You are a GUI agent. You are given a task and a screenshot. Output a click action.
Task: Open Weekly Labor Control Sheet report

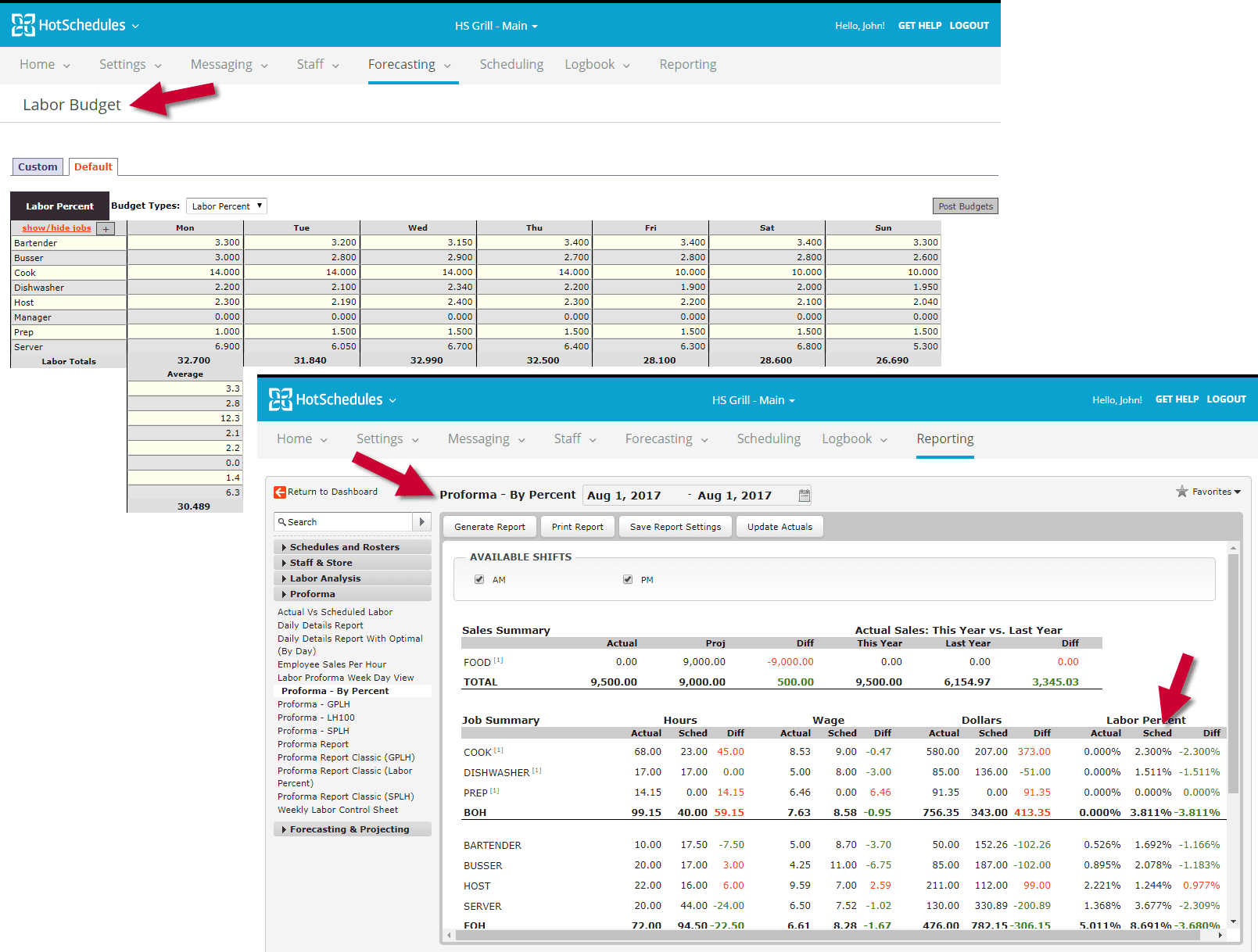coord(338,810)
